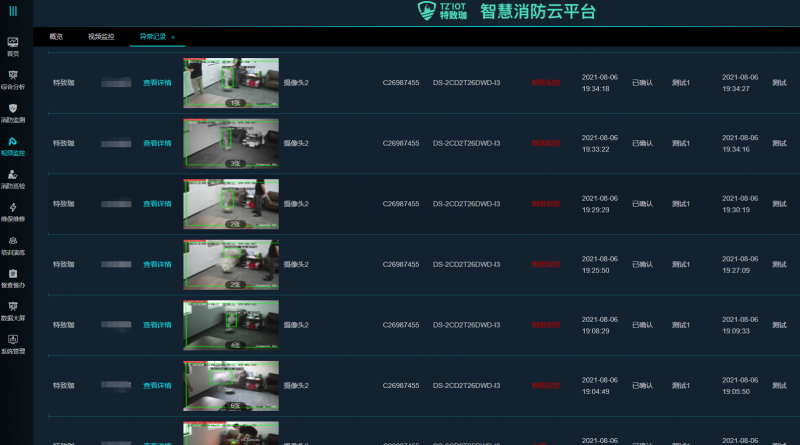Click 查看详情 for the 19:34:18 record
800x445 pixels.
157,83
